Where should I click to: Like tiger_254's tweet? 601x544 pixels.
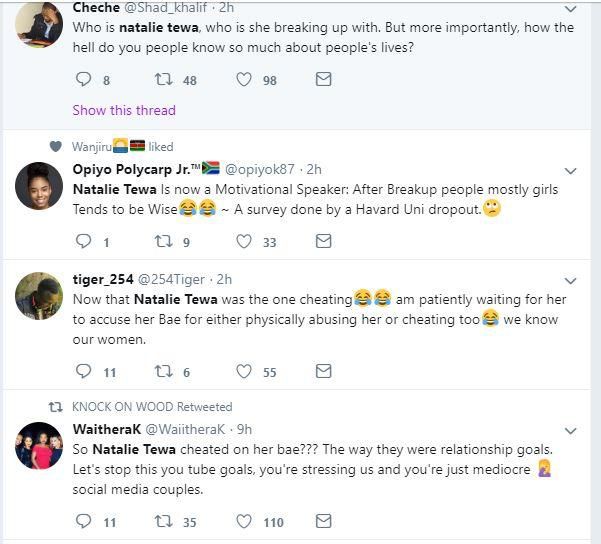click(x=244, y=371)
